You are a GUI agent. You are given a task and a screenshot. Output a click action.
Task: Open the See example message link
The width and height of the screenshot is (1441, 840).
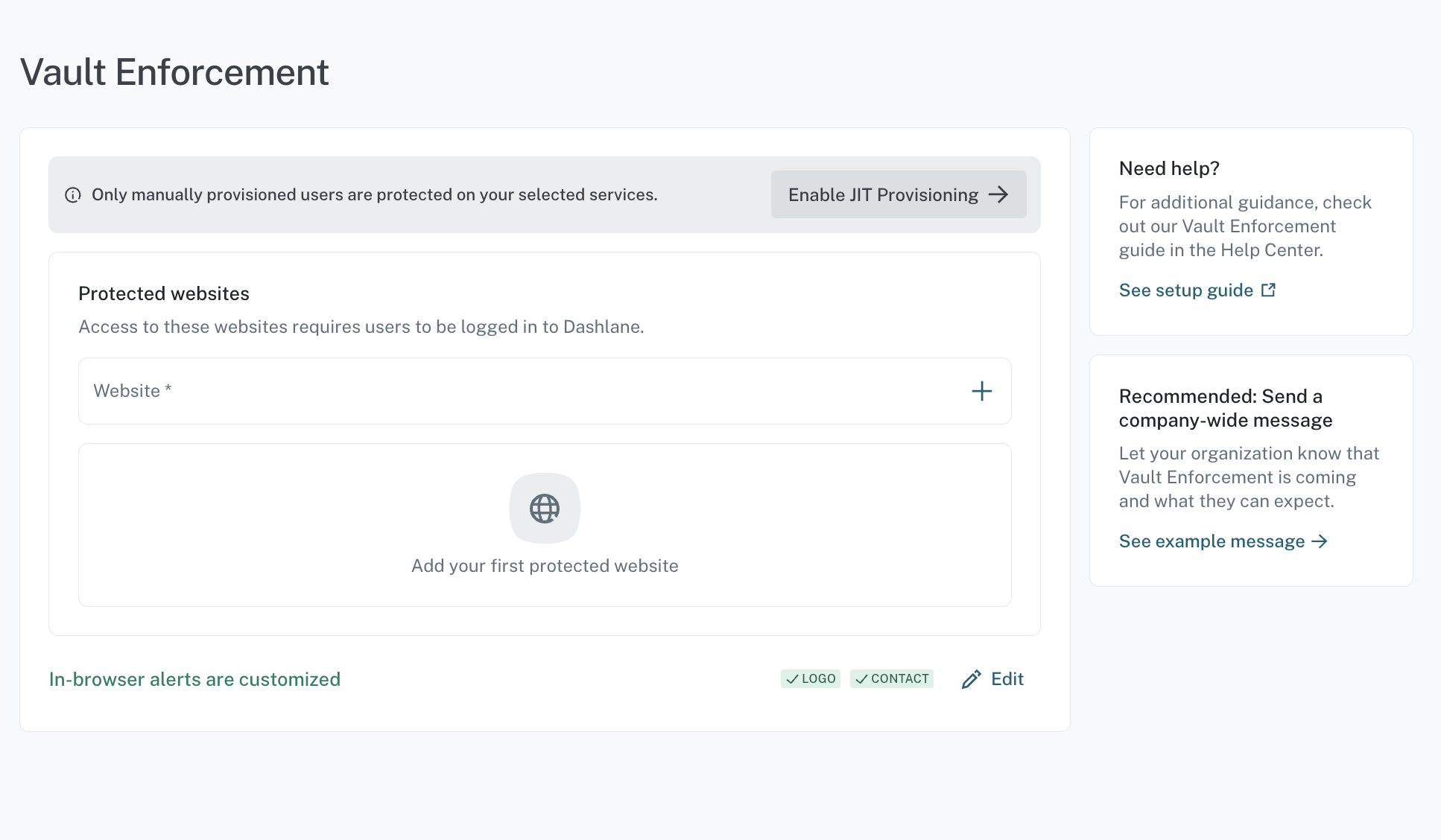[x=1223, y=541]
